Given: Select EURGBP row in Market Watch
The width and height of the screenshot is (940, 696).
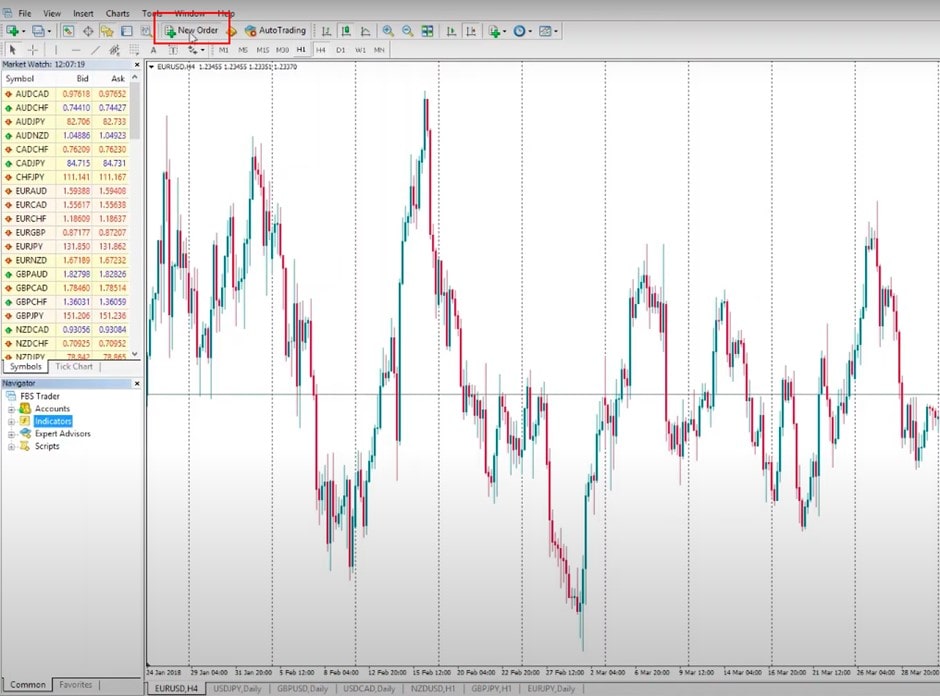Looking at the screenshot, I should click(31, 232).
